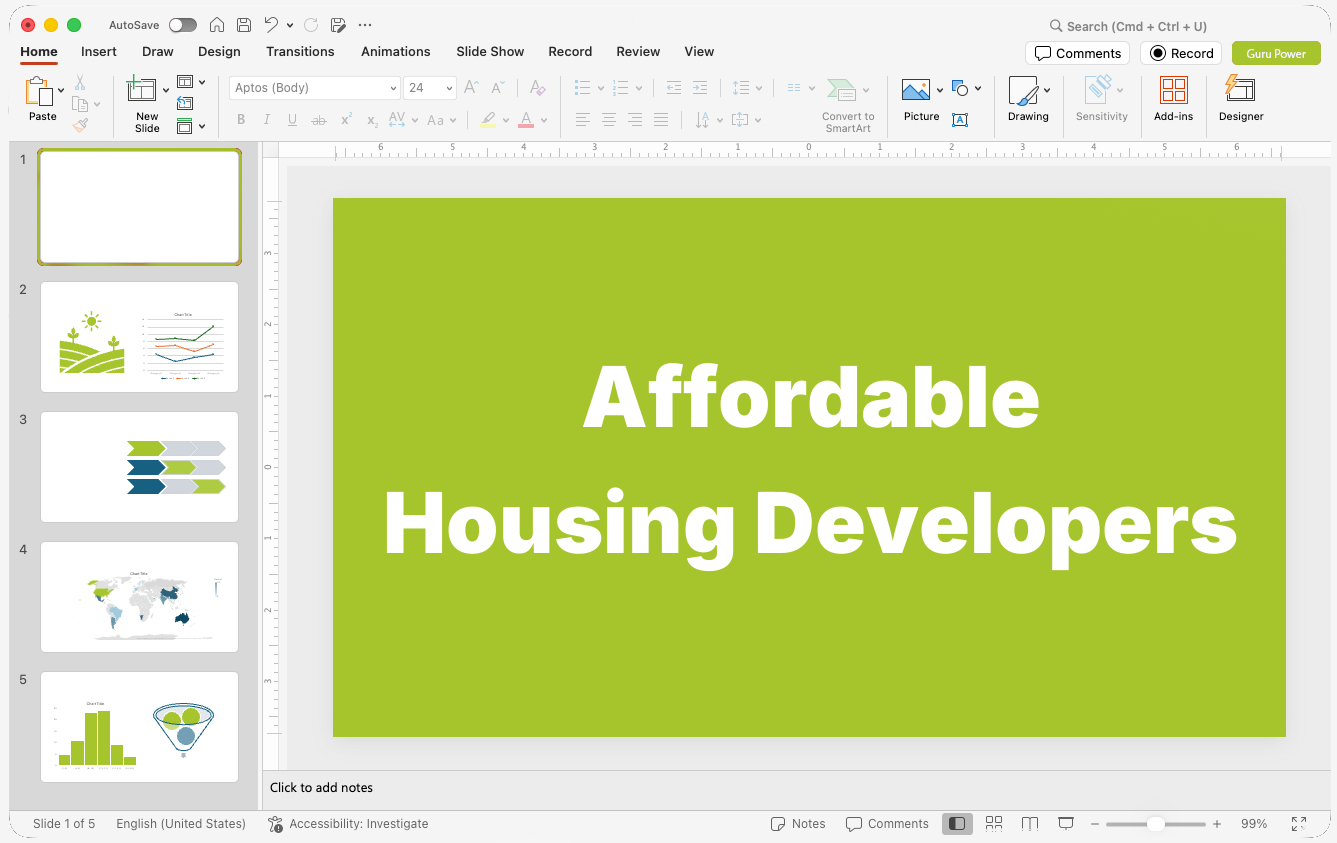Switch to the Animations tab

point(396,51)
